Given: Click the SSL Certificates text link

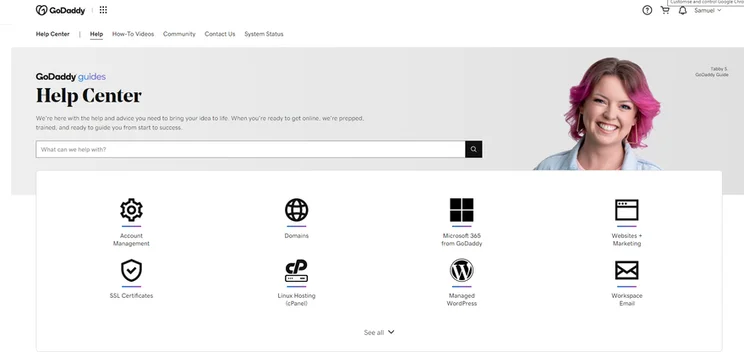Looking at the screenshot, I should click(131, 296).
